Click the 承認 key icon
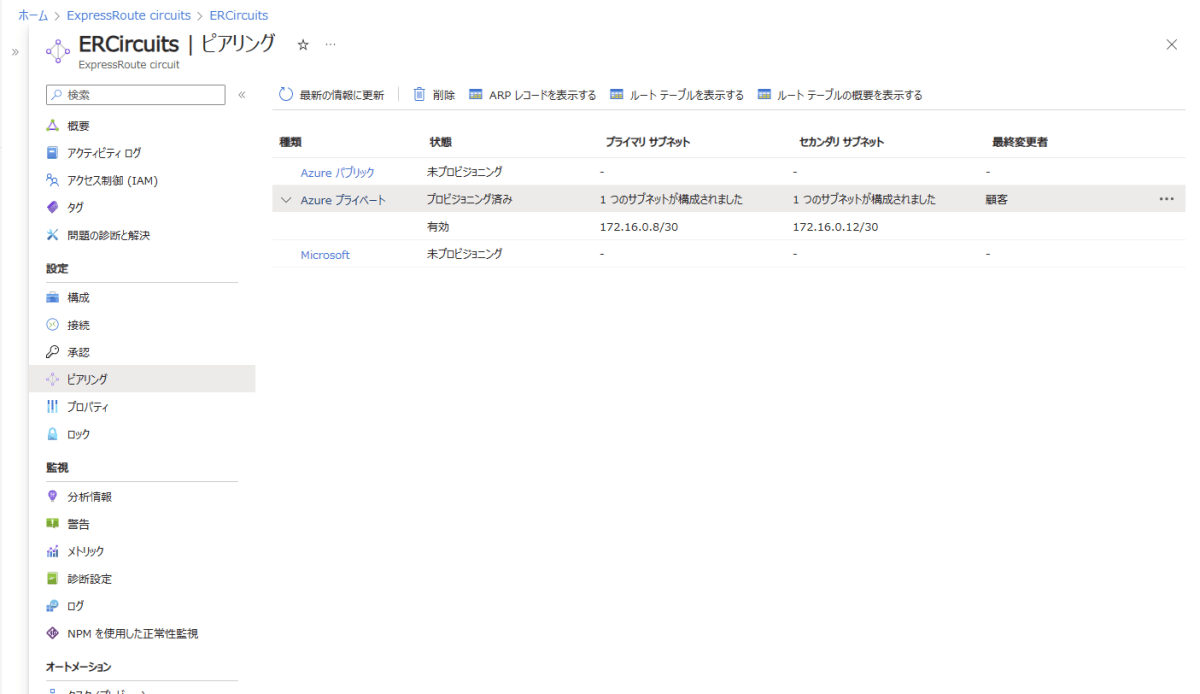This screenshot has width=1200, height=694. click(x=53, y=352)
